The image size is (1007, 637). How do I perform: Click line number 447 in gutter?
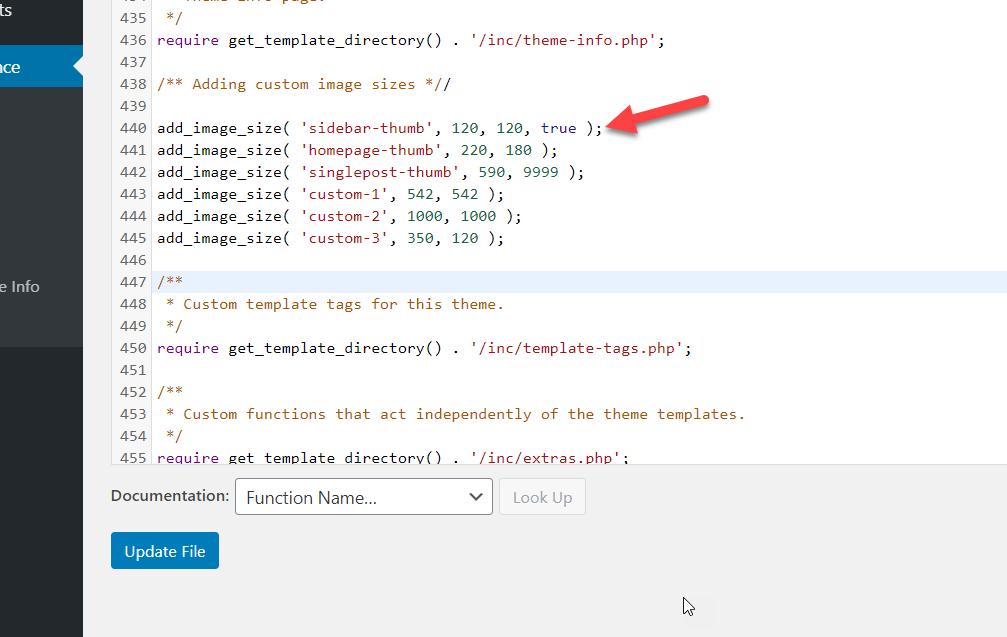[133, 282]
